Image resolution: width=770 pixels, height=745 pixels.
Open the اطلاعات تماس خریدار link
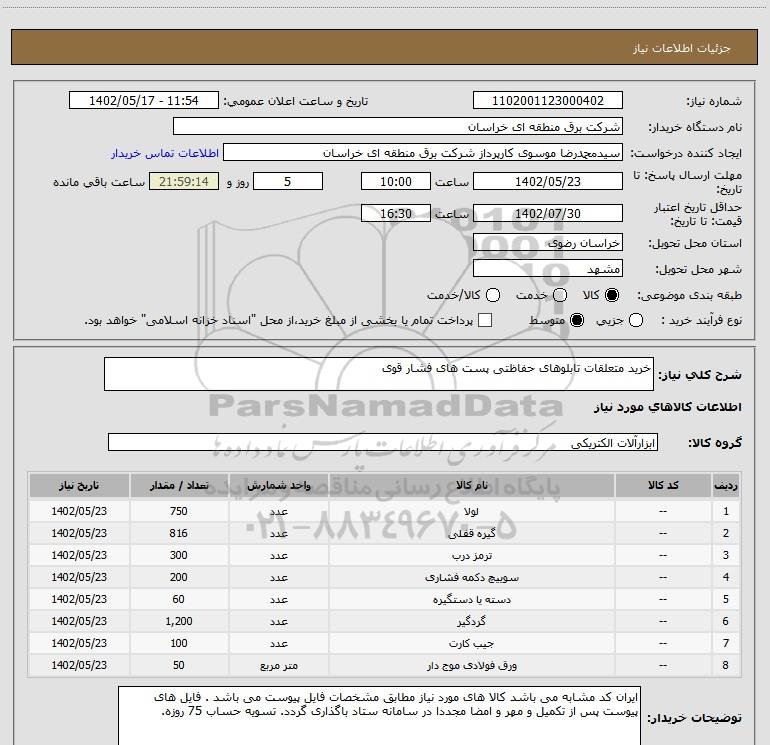point(165,153)
